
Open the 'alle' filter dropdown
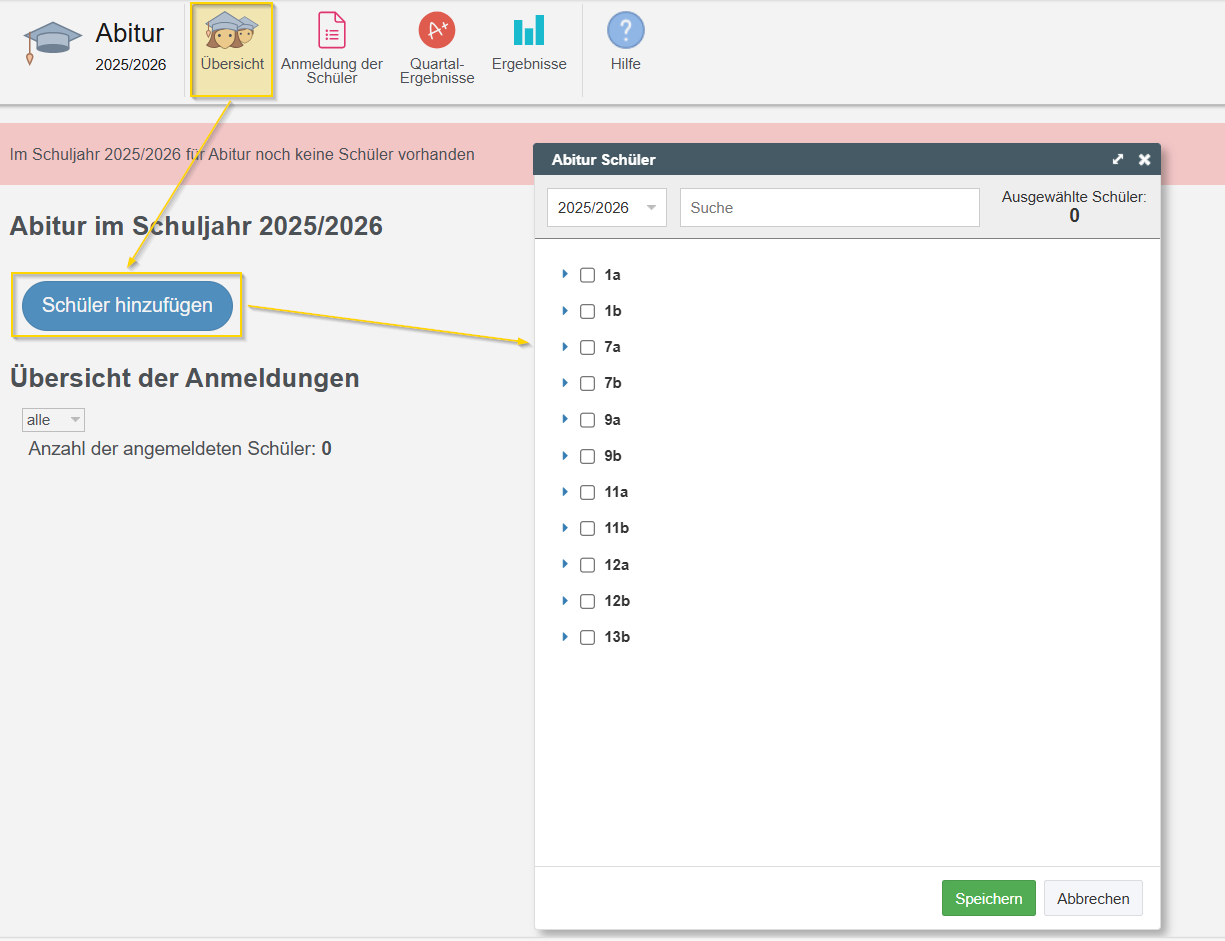(x=53, y=420)
